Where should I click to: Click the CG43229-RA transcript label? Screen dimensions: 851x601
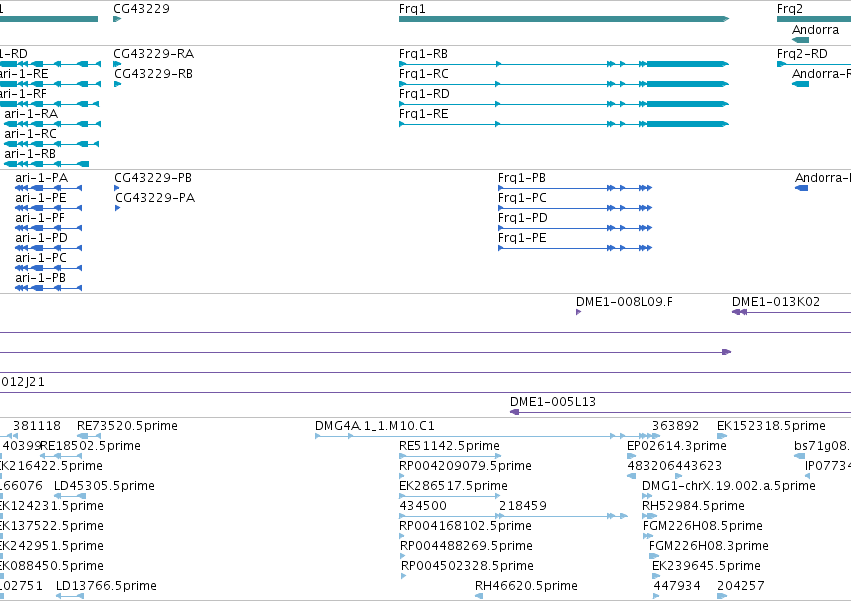click(x=154, y=54)
